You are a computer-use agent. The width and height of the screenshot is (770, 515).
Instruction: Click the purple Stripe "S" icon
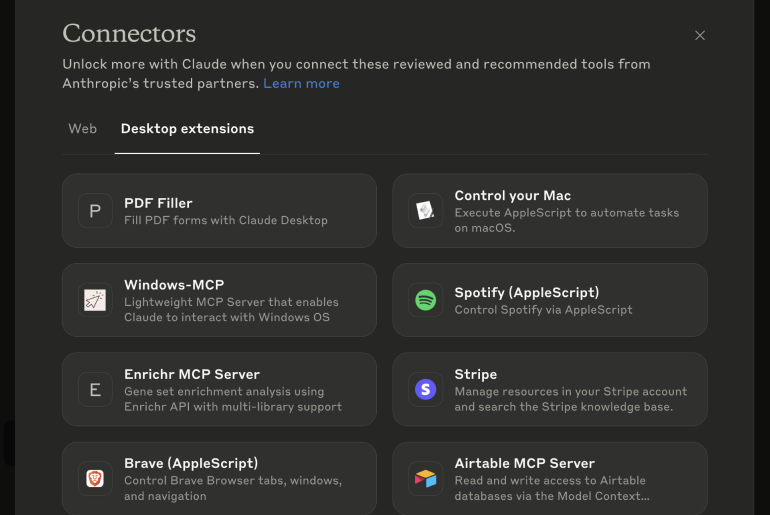coord(425,389)
